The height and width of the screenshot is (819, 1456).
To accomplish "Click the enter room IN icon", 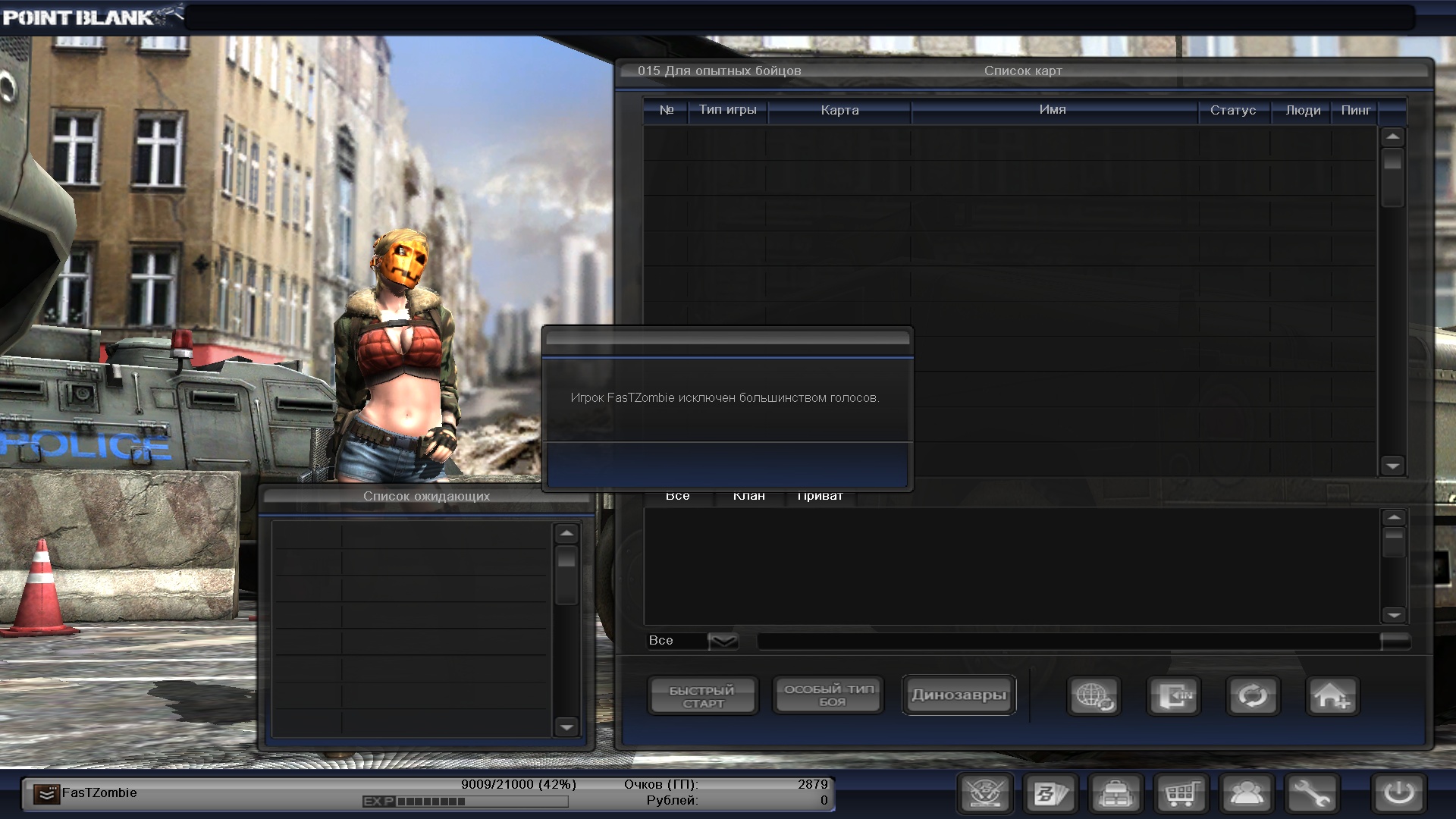I will (x=1173, y=695).
